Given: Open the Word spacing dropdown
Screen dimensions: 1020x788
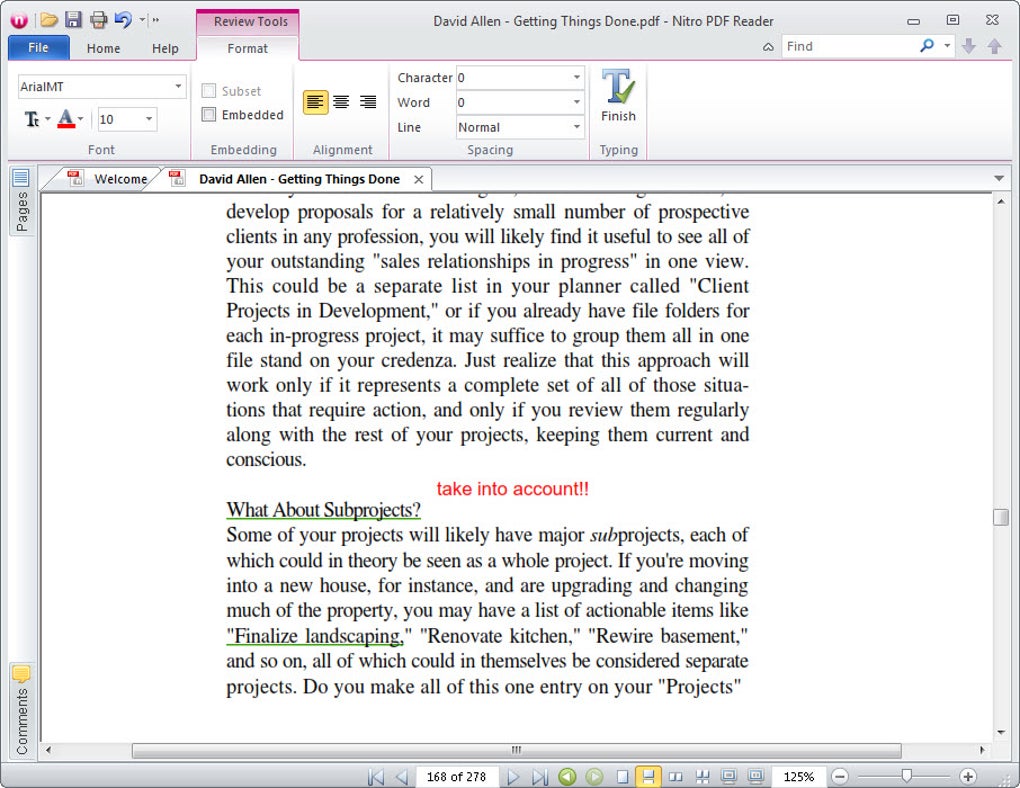Looking at the screenshot, I should [x=576, y=102].
